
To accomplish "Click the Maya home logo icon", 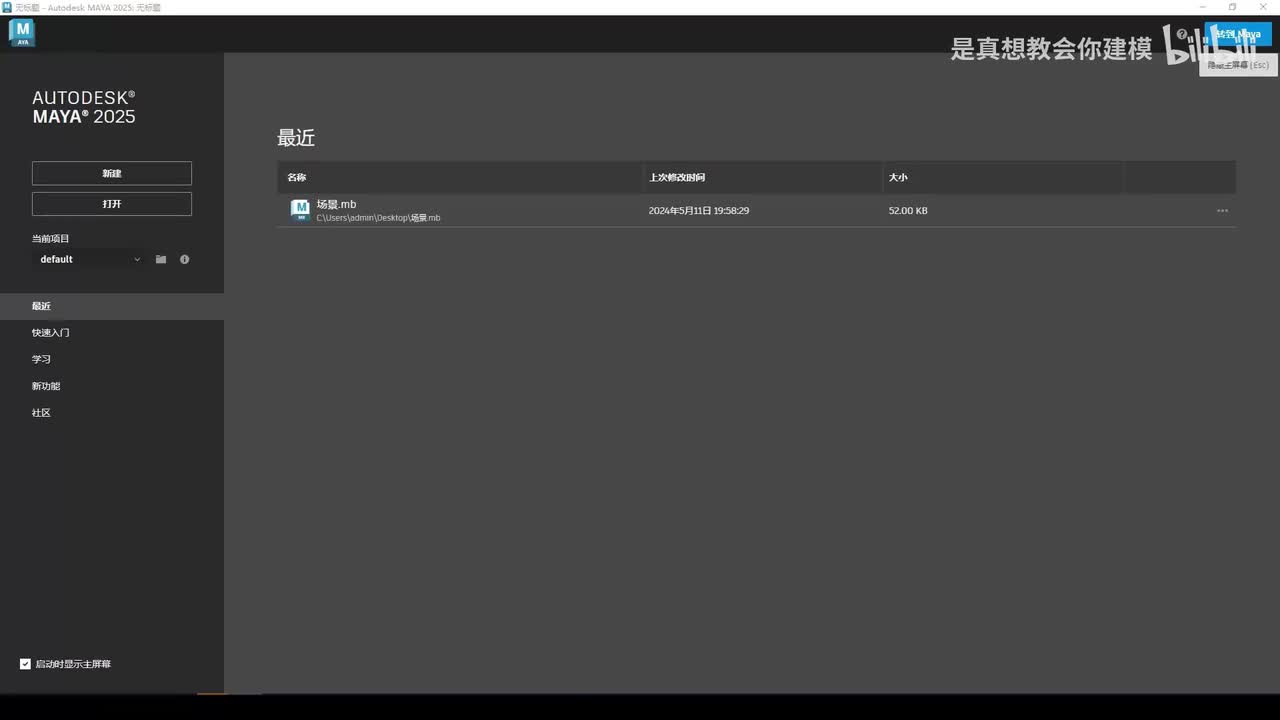I will tap(21, 33).
